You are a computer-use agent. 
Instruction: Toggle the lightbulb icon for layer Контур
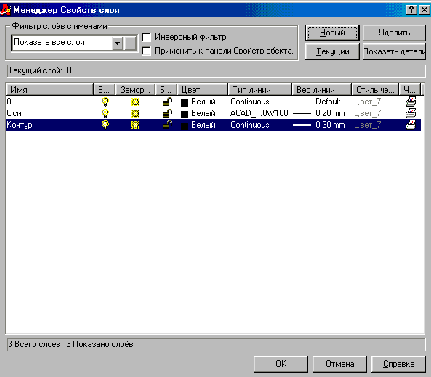[x=105, y=125]
